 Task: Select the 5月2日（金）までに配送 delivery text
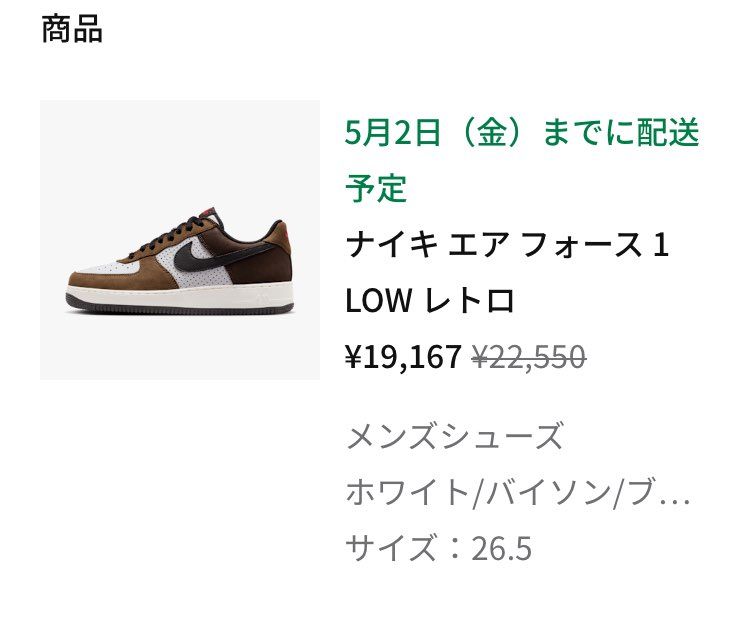tap(522, 133)
